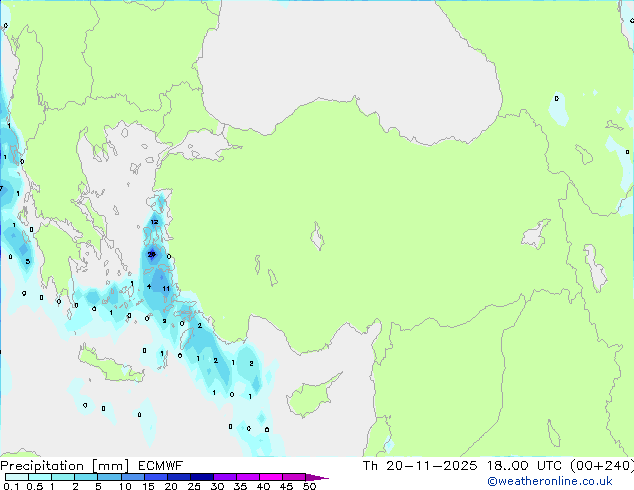Click the "Th" weekday abbreviation
634x490 pixels.
(370, 466)
